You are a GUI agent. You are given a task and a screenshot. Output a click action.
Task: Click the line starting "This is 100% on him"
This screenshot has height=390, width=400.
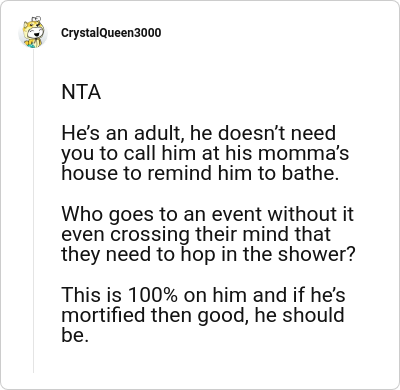tap(203, 295)
